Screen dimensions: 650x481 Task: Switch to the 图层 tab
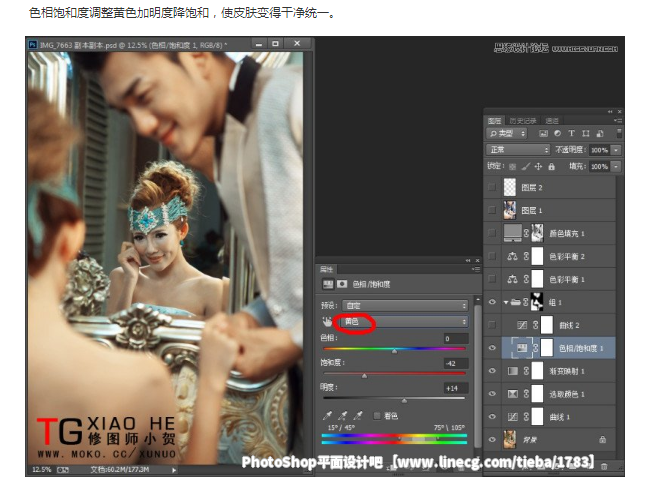pyautogui.click(x=494, y=121)
